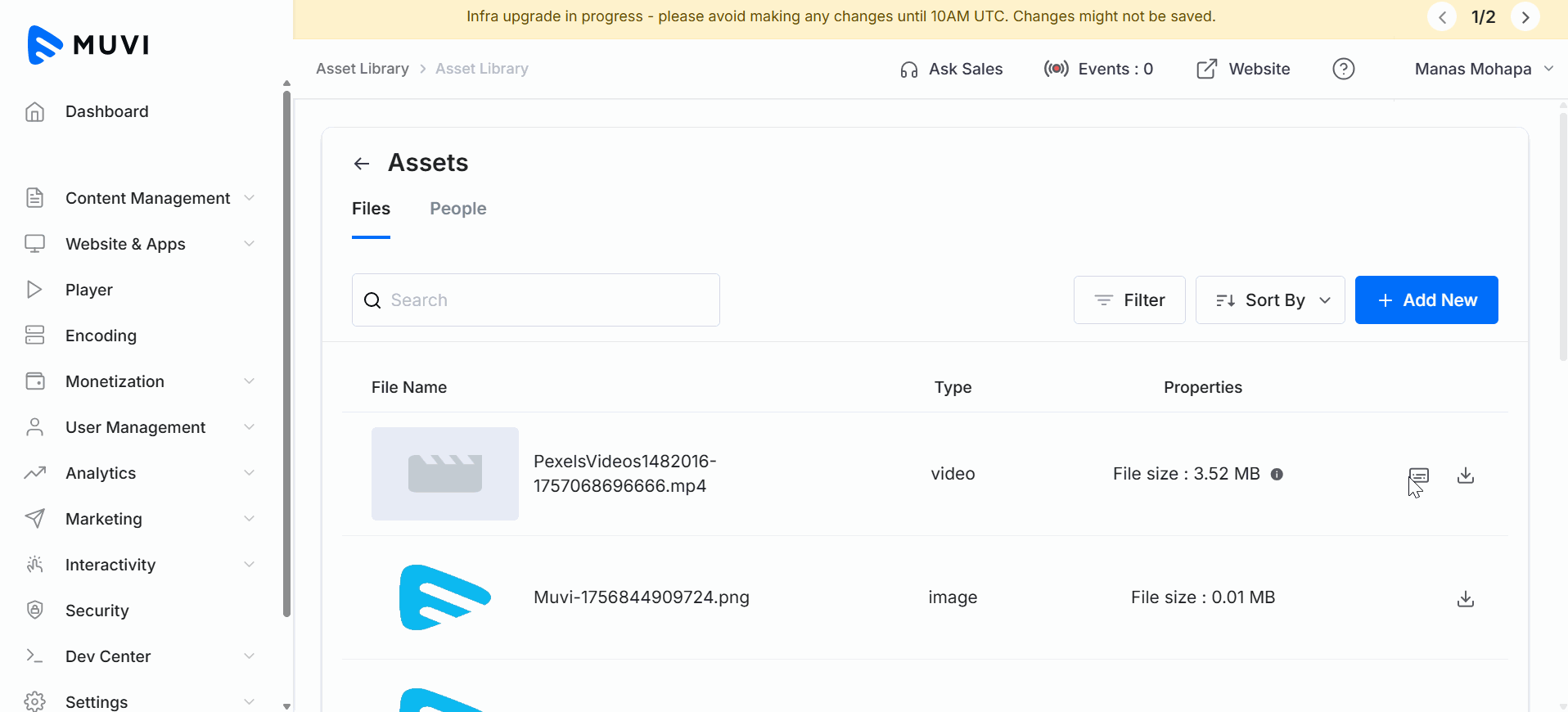Image resolution: width=1568 pixels, height=712 pixels.
Task: Expand Dev Center chevron
Action: [x=250, y=656]
